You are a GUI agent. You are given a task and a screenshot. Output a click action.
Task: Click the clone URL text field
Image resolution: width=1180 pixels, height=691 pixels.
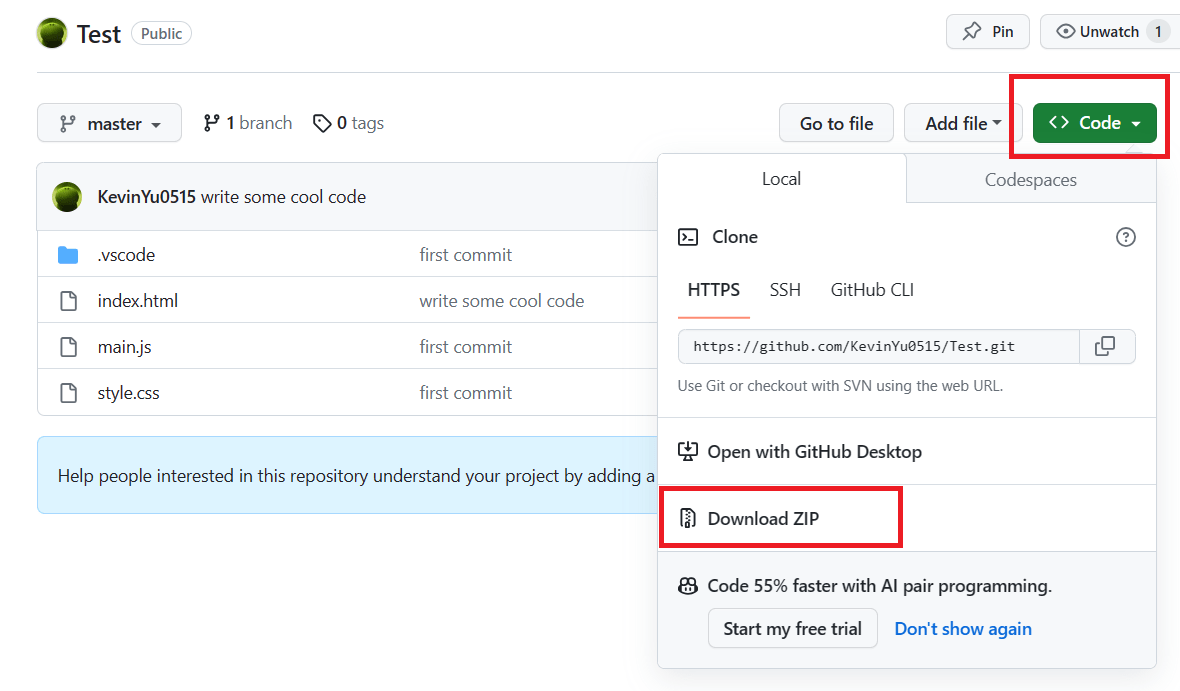[878, 346]
